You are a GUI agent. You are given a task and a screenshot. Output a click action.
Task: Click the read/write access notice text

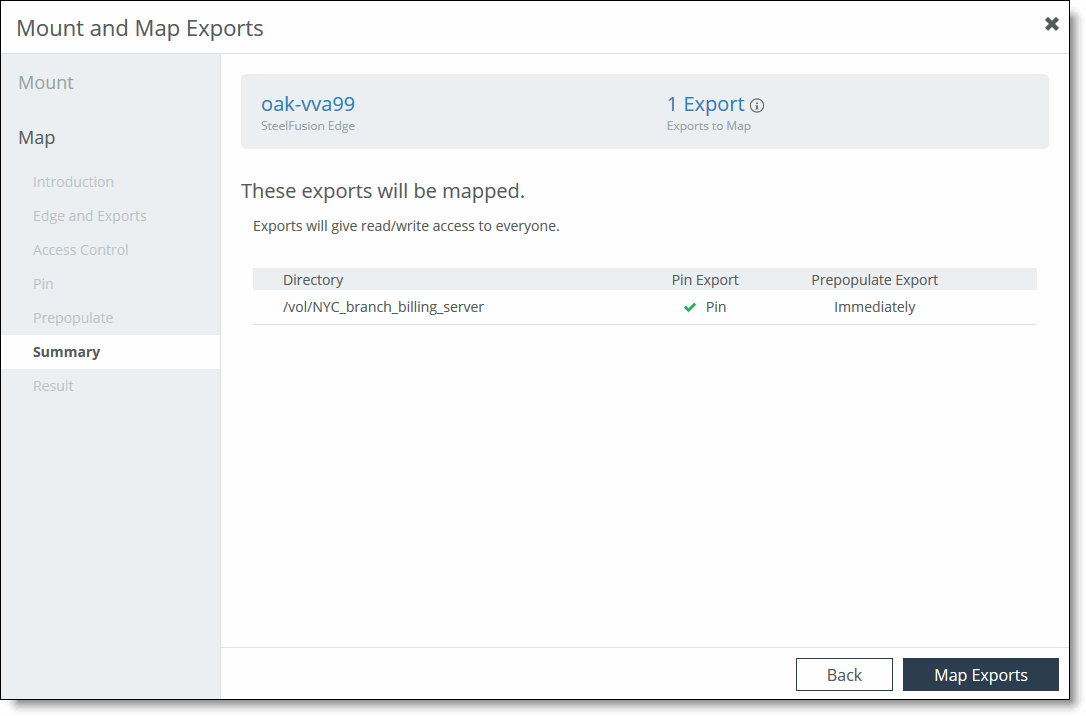coord(407,226)
